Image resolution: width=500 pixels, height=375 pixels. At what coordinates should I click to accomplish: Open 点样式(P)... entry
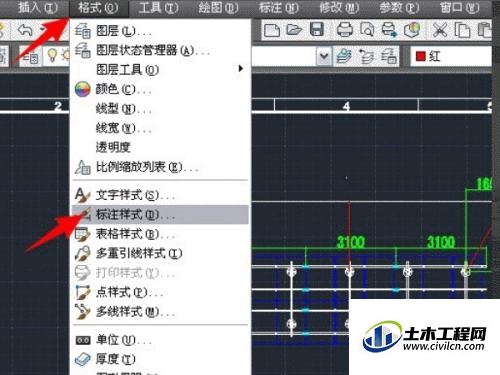(160, 292)
